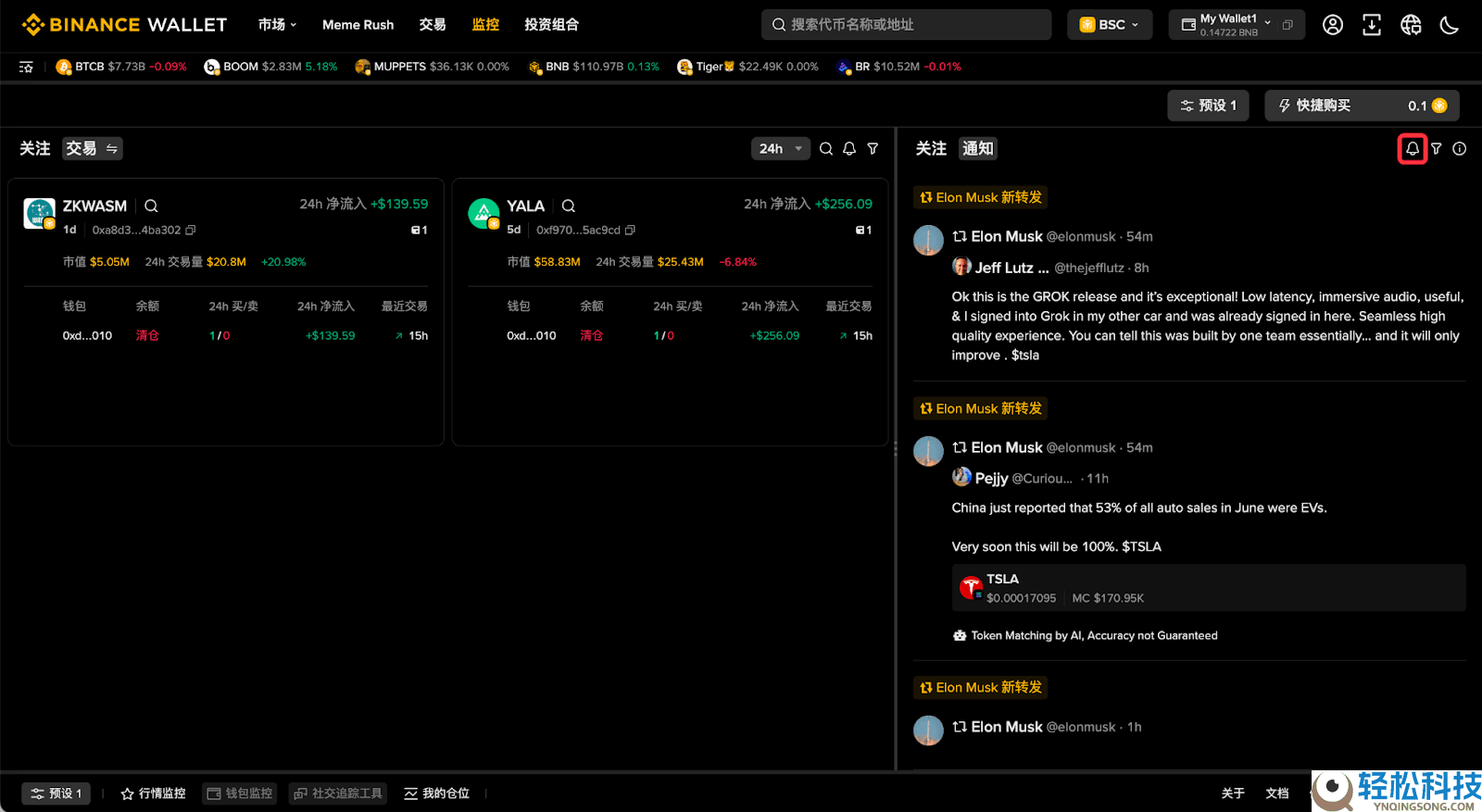Screen dimensions: 1482x812
Task: Expand the My Wallet1 selector
Action: [x=1236, y=25]
